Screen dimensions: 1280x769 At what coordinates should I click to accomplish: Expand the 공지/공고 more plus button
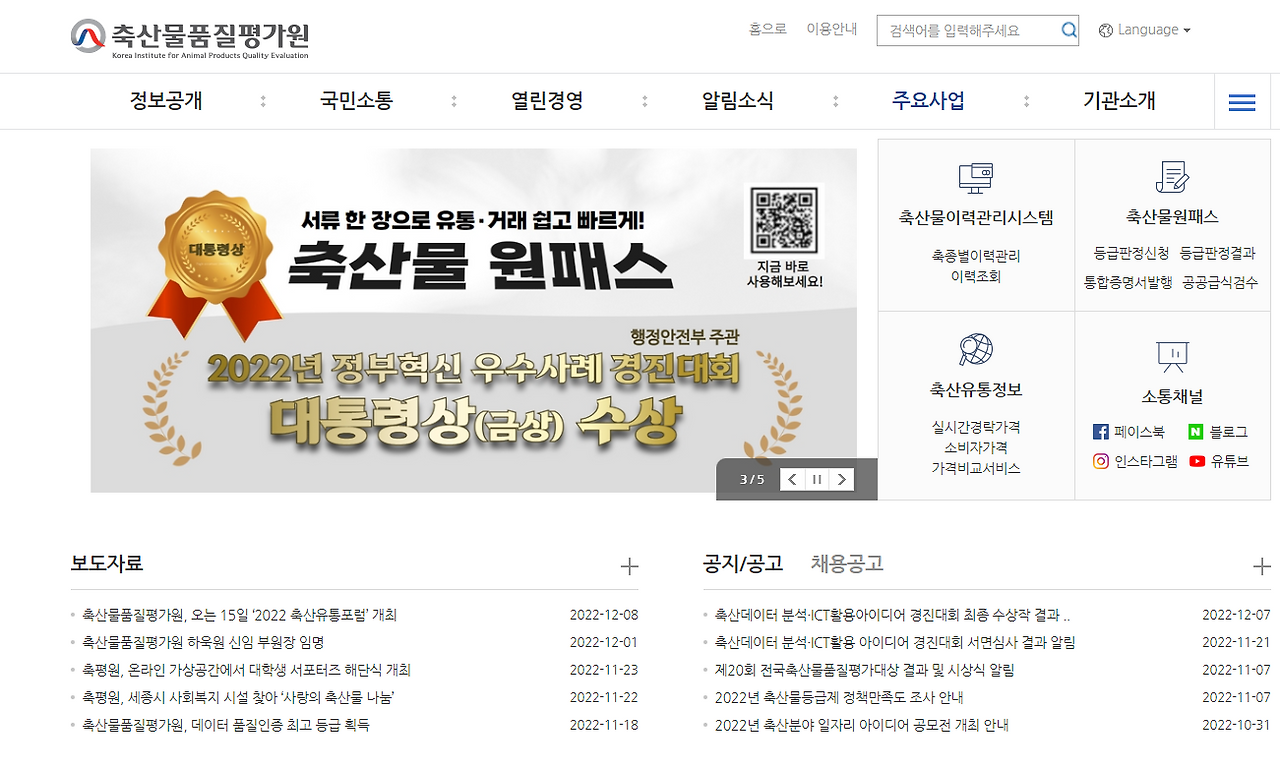click(1262, 567)
